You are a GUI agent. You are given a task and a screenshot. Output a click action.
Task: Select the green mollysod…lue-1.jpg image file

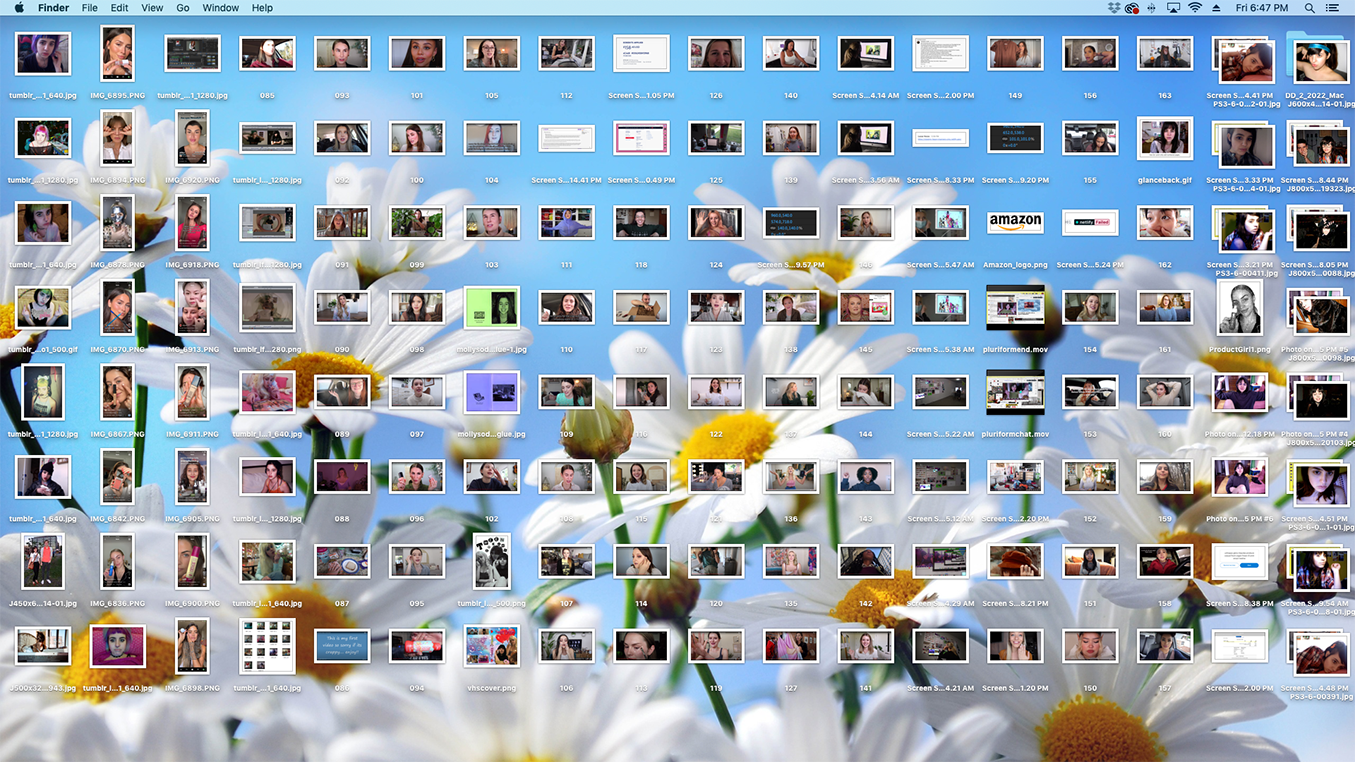(491, 307)
